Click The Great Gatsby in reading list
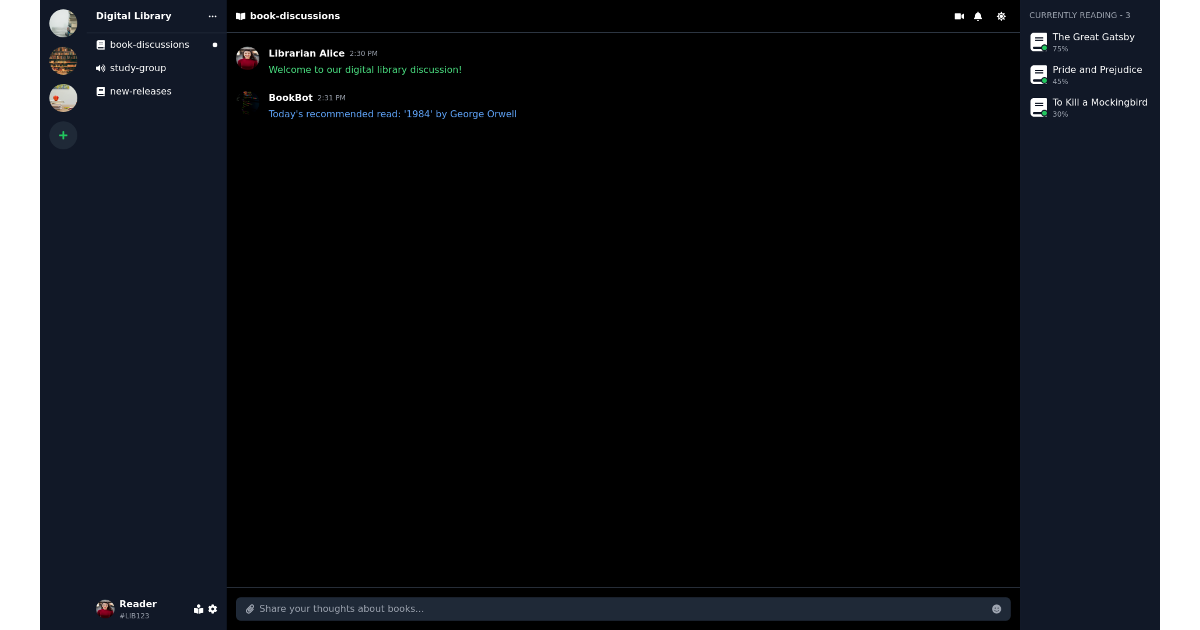1200x630 pixels. pyautogui.click(x=1093, y=37)
